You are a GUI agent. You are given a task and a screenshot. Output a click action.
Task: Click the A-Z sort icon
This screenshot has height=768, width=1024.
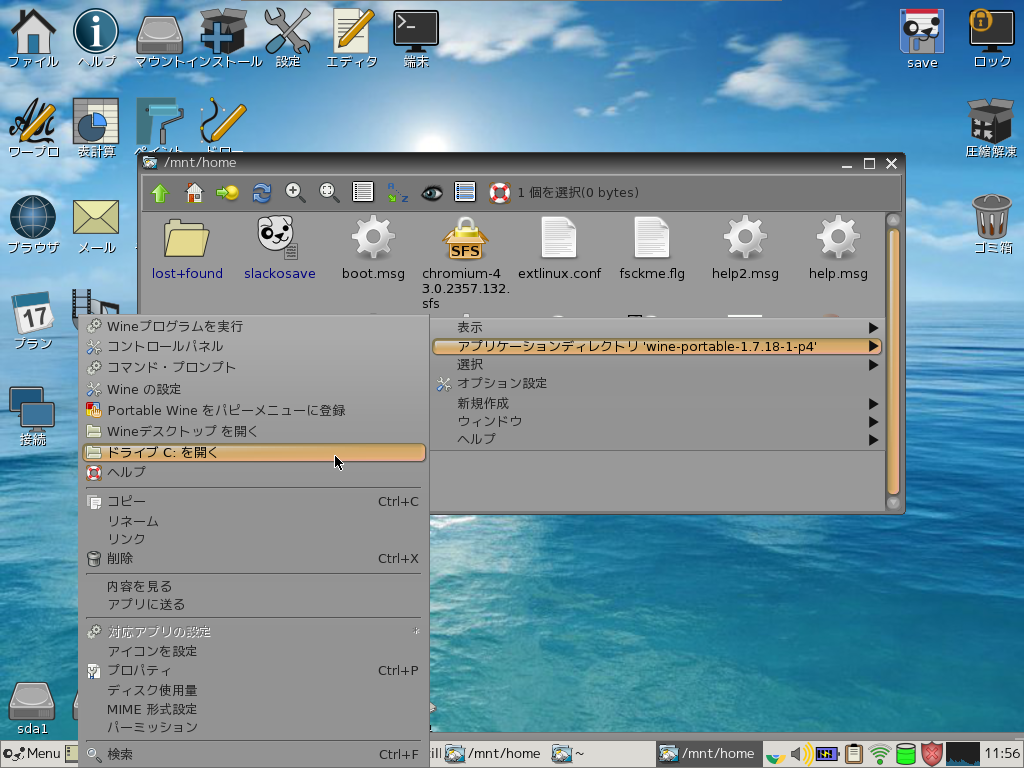[397, 193]
